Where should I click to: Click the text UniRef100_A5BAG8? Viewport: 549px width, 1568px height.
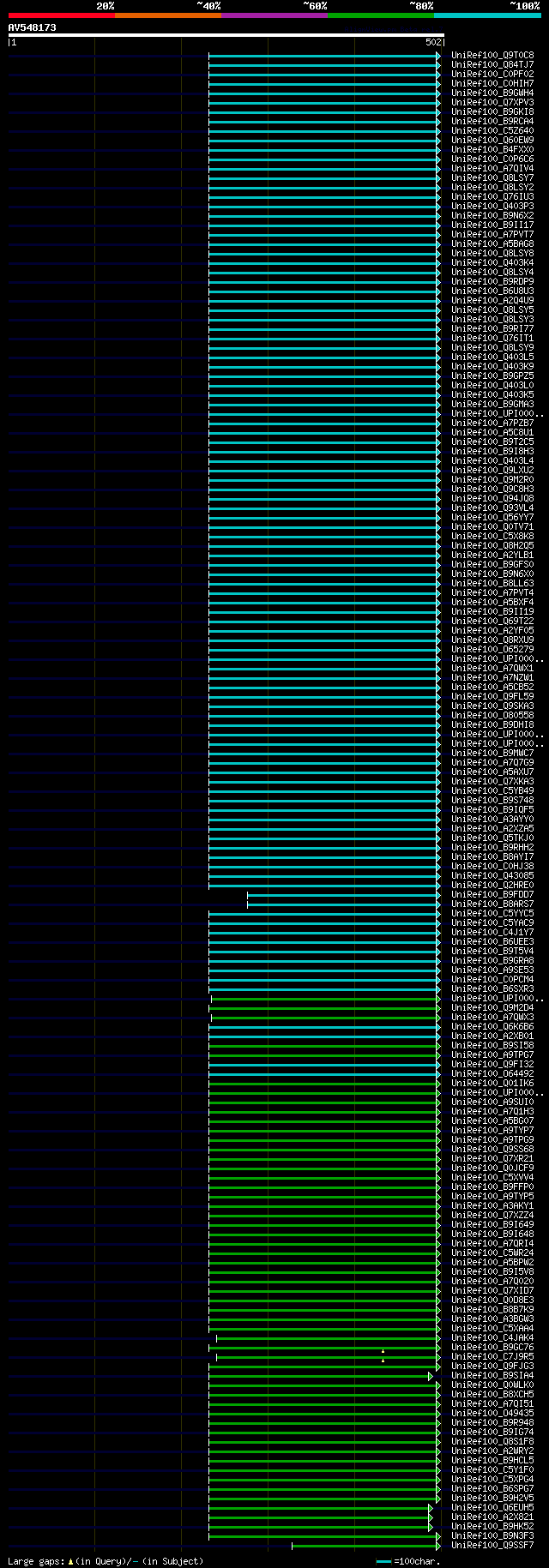(492, 244)
